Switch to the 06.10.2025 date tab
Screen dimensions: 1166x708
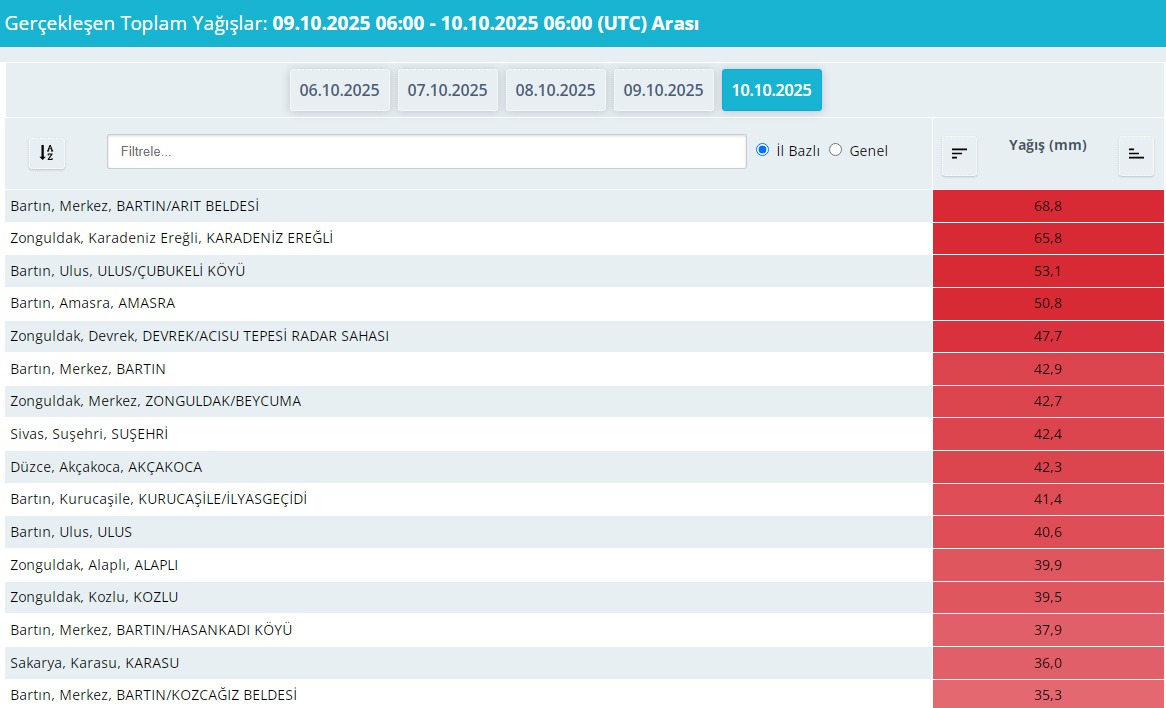[x=339, y=90]
